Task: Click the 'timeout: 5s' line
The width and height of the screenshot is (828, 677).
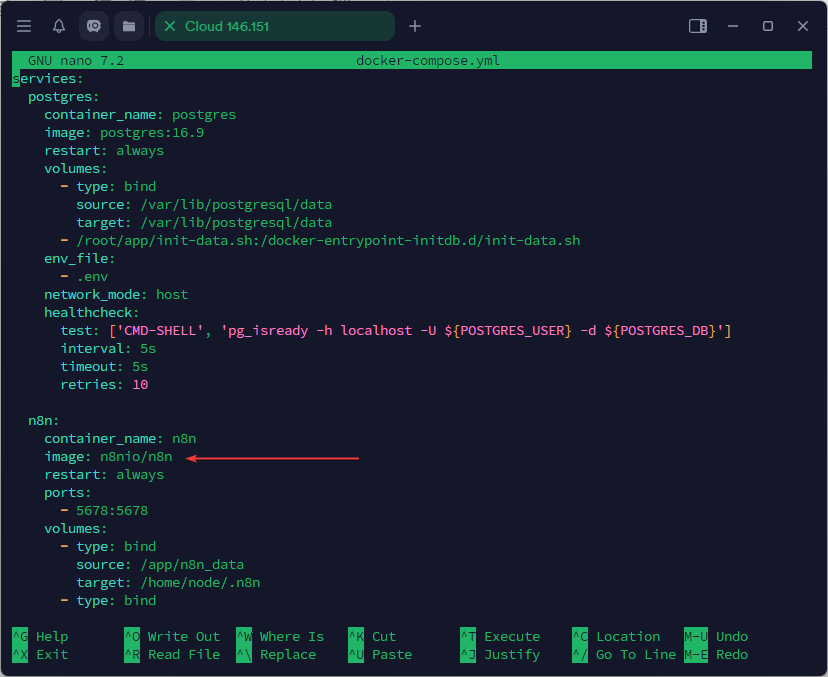Action: coord(104,366)
